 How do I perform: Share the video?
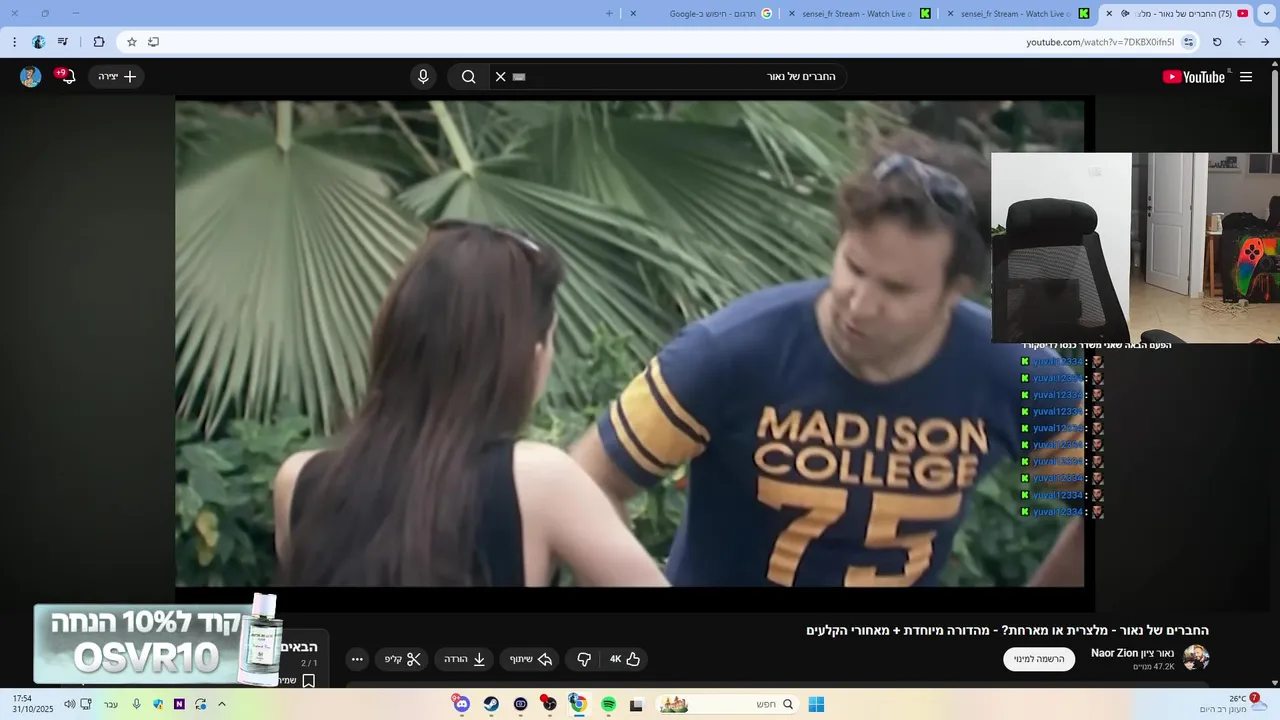(x=531, y=659)
